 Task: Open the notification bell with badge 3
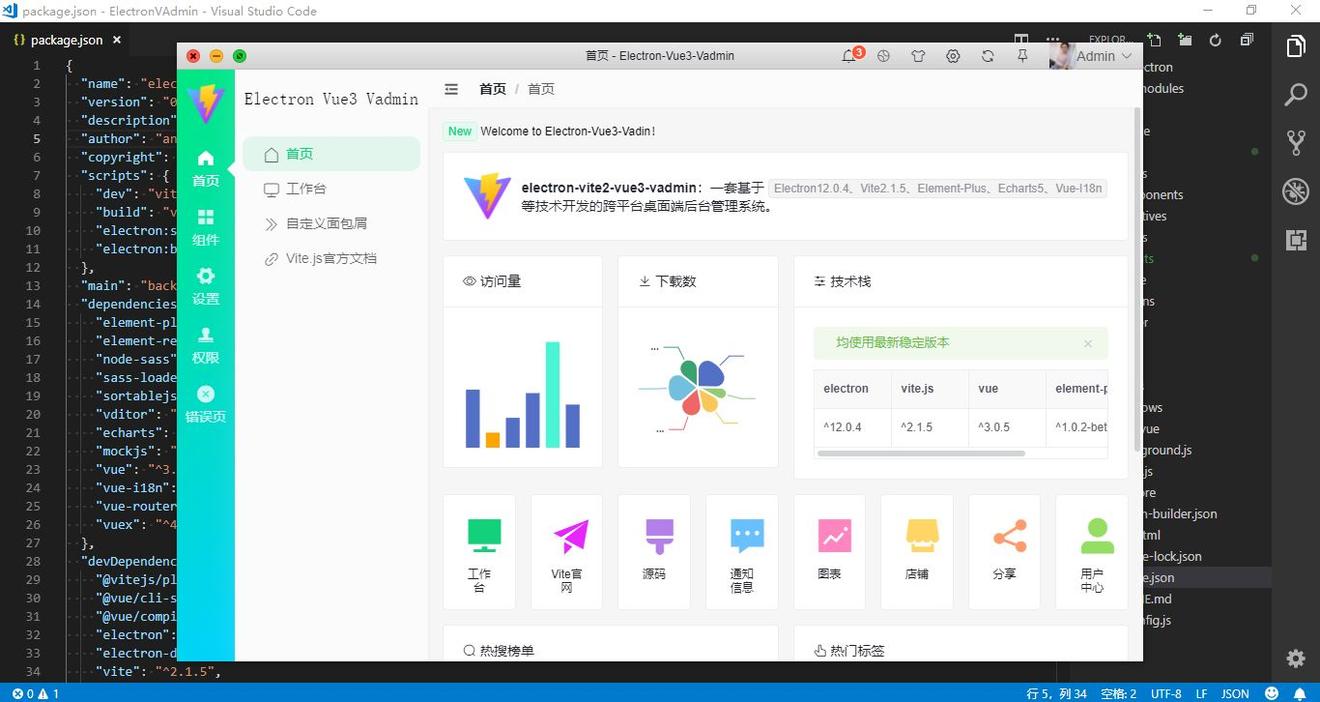pos(849,56)
